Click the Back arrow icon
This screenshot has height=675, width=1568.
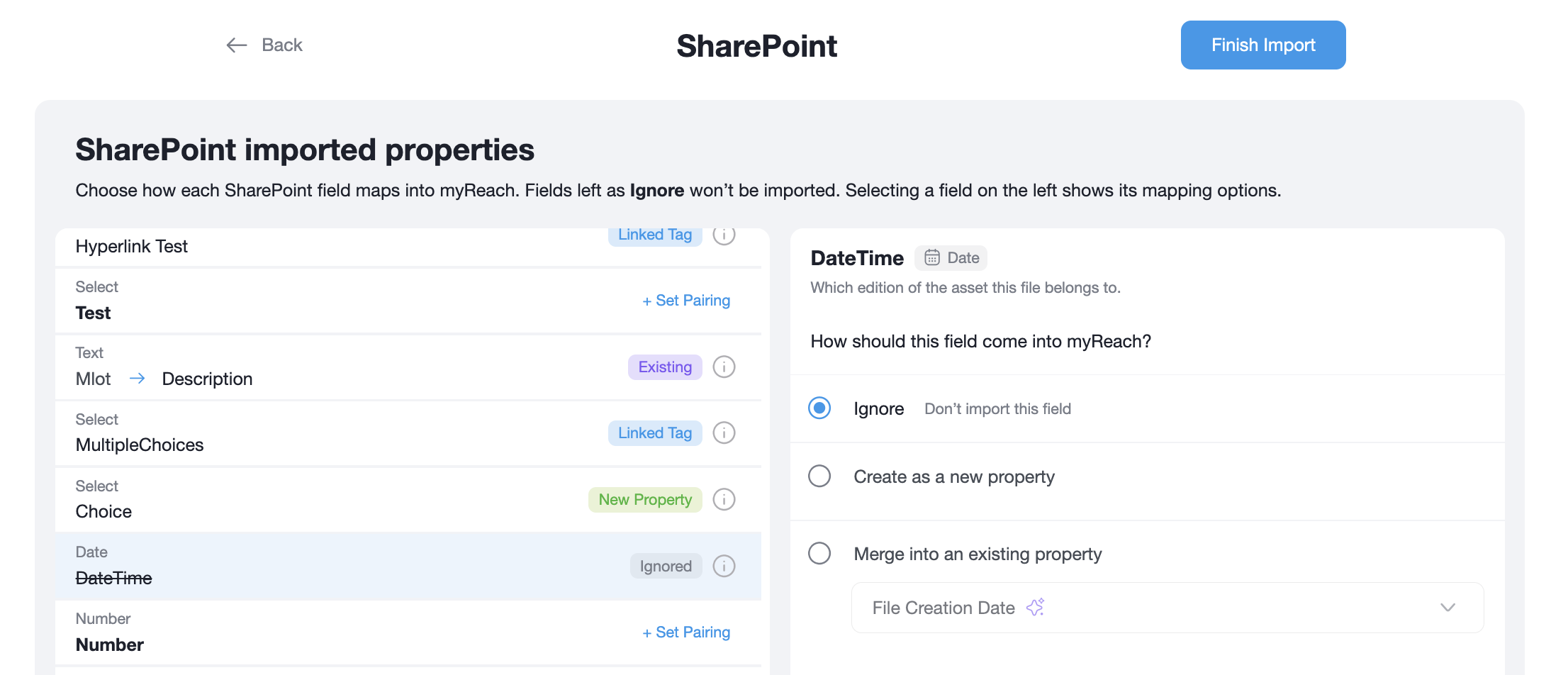click(x=237, y=45)
